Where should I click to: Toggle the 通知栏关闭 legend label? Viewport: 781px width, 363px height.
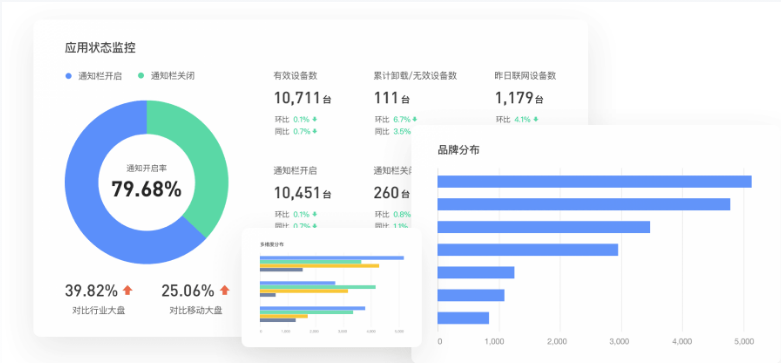172,76
